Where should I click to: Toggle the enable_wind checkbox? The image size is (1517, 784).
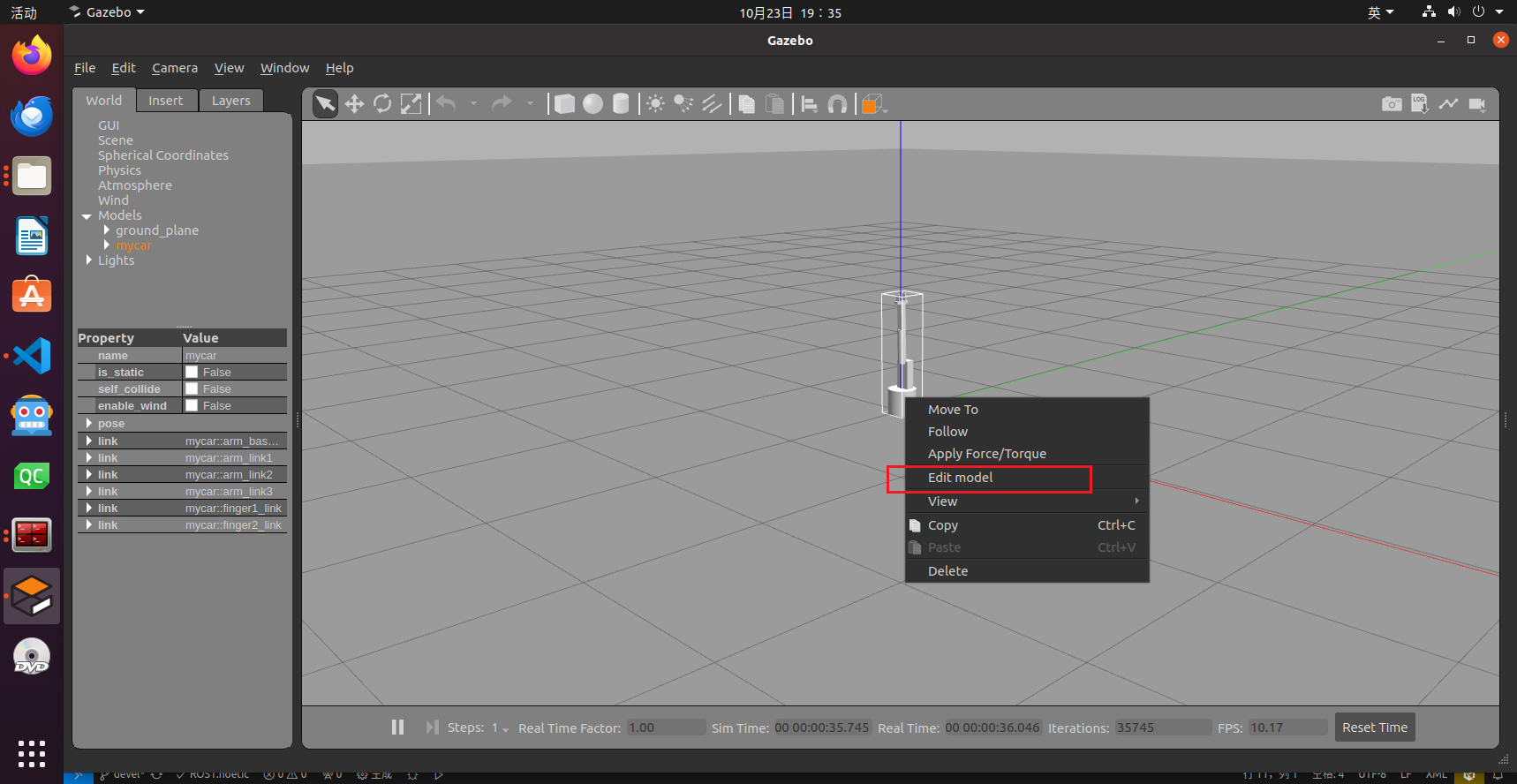coord(192,405)
